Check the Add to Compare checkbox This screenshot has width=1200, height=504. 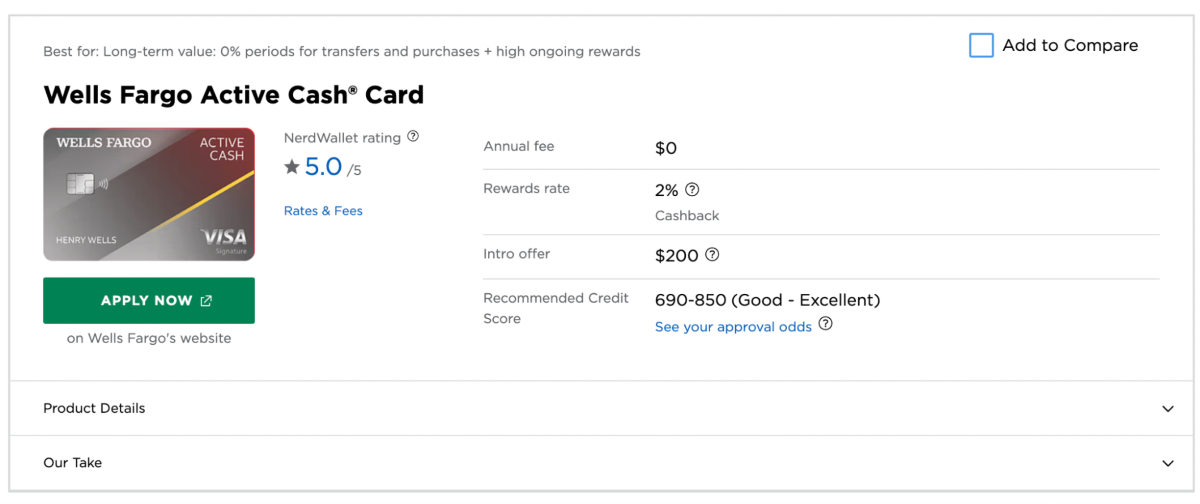981,45
